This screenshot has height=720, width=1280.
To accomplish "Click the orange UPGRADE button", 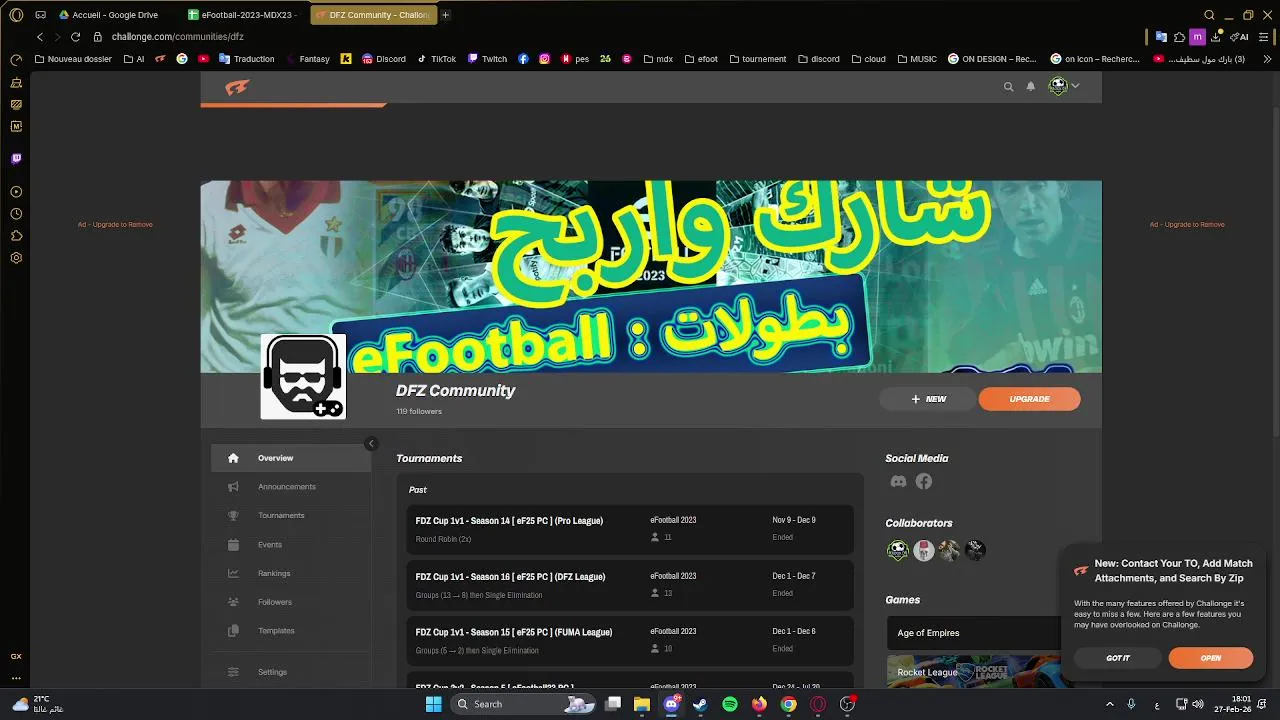I will tap(1029, 399).
